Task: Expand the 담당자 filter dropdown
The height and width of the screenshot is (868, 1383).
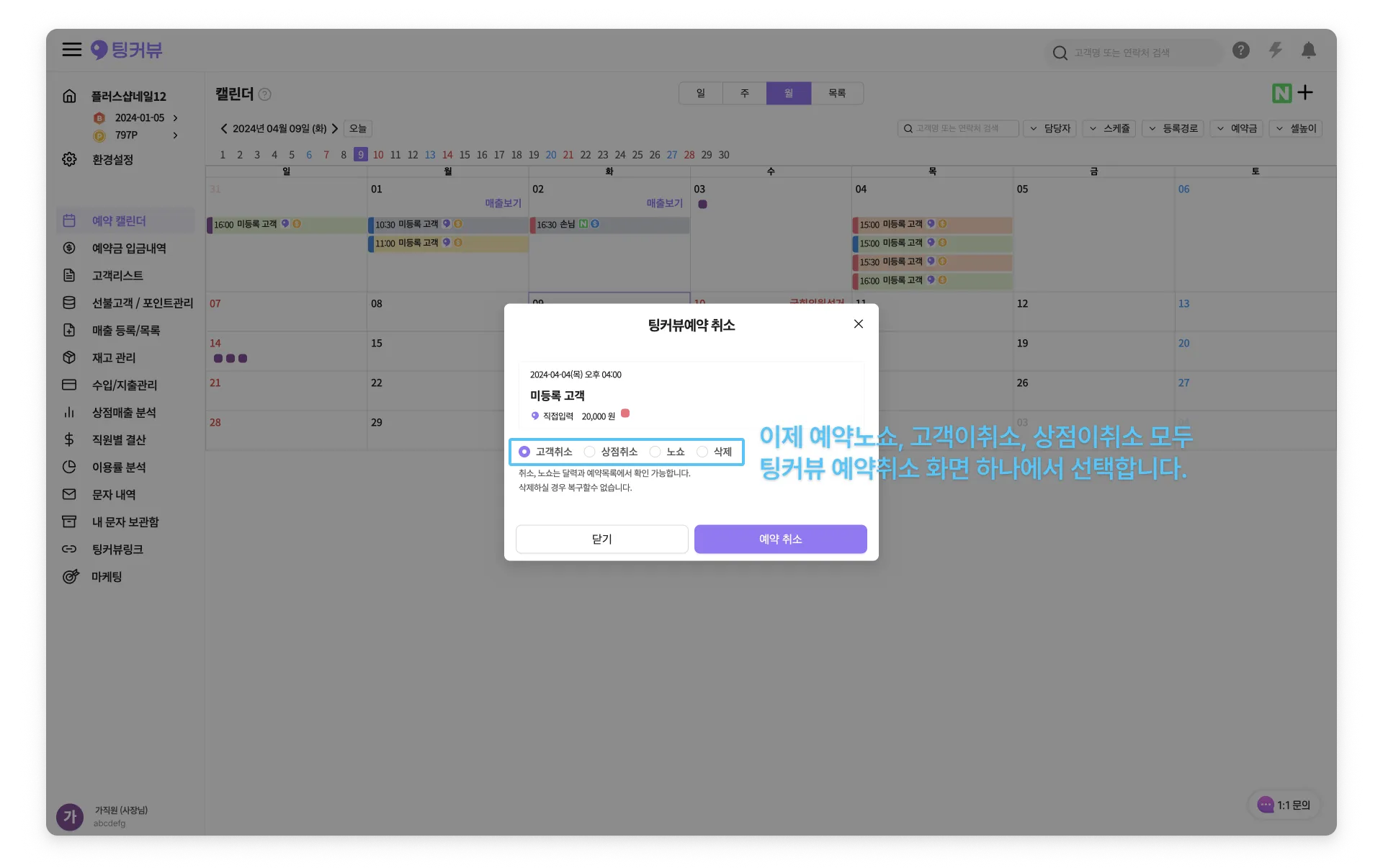Action: coord(1050,129)
